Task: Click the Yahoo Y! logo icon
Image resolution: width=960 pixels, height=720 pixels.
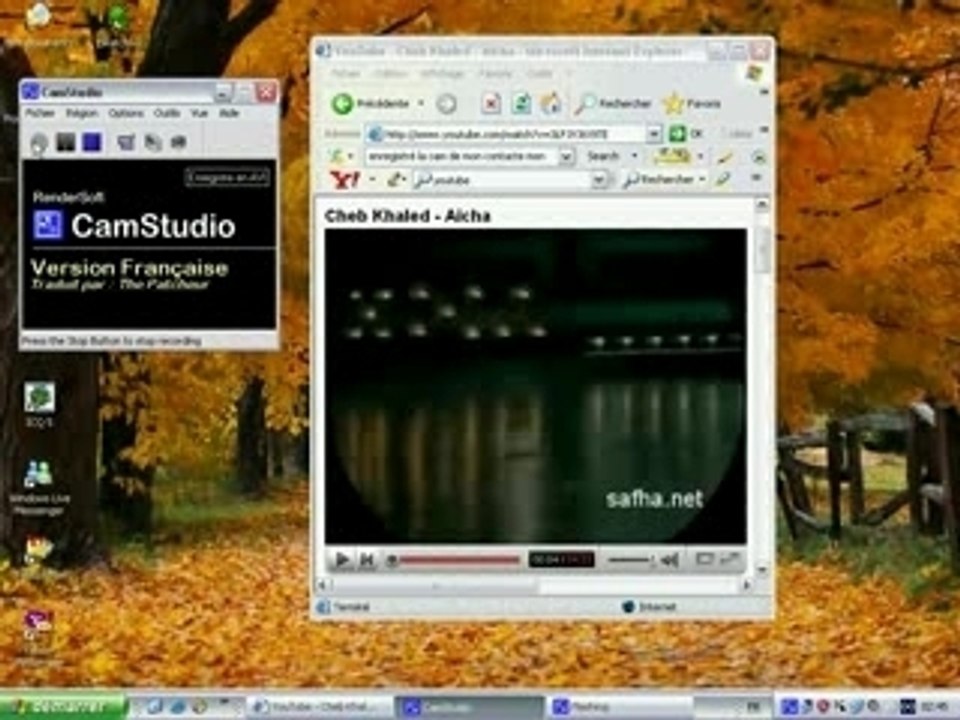Action: point(345,179)
